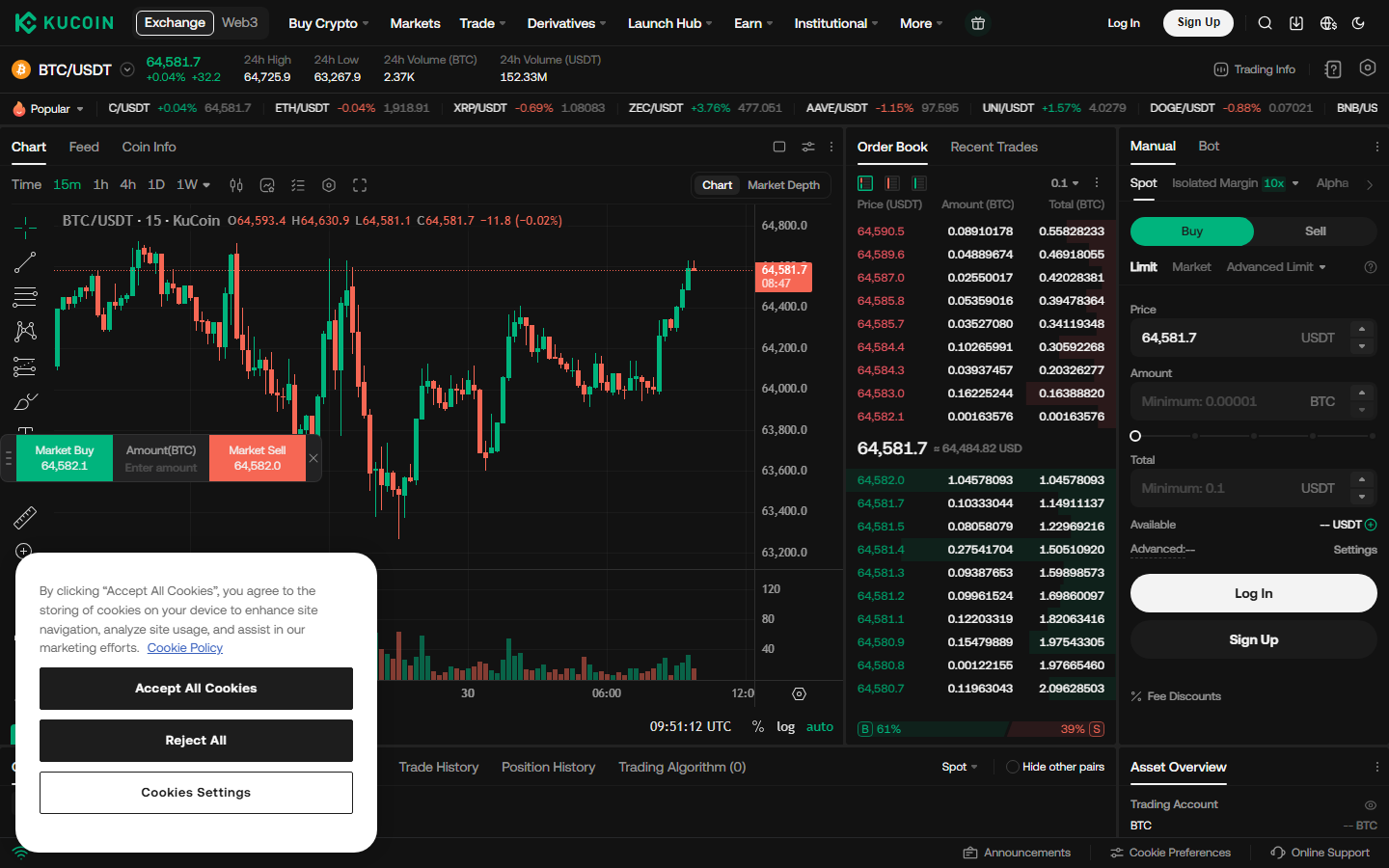Screen dimensions: 1389x868
Task: Show asks only order book view
Action: click(x=892, y=183)
